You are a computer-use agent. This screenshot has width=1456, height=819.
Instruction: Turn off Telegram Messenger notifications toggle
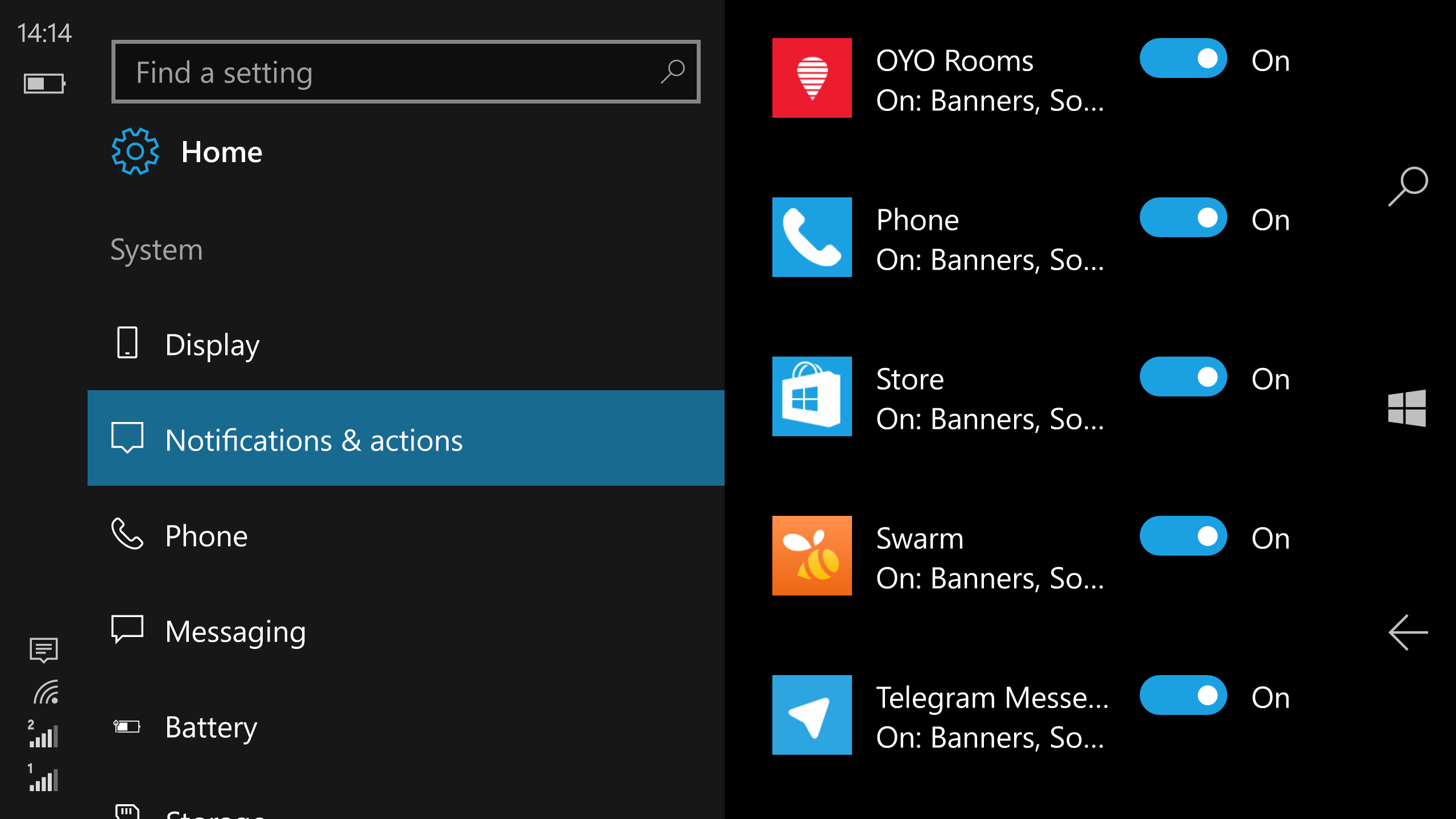(1183, 695)
